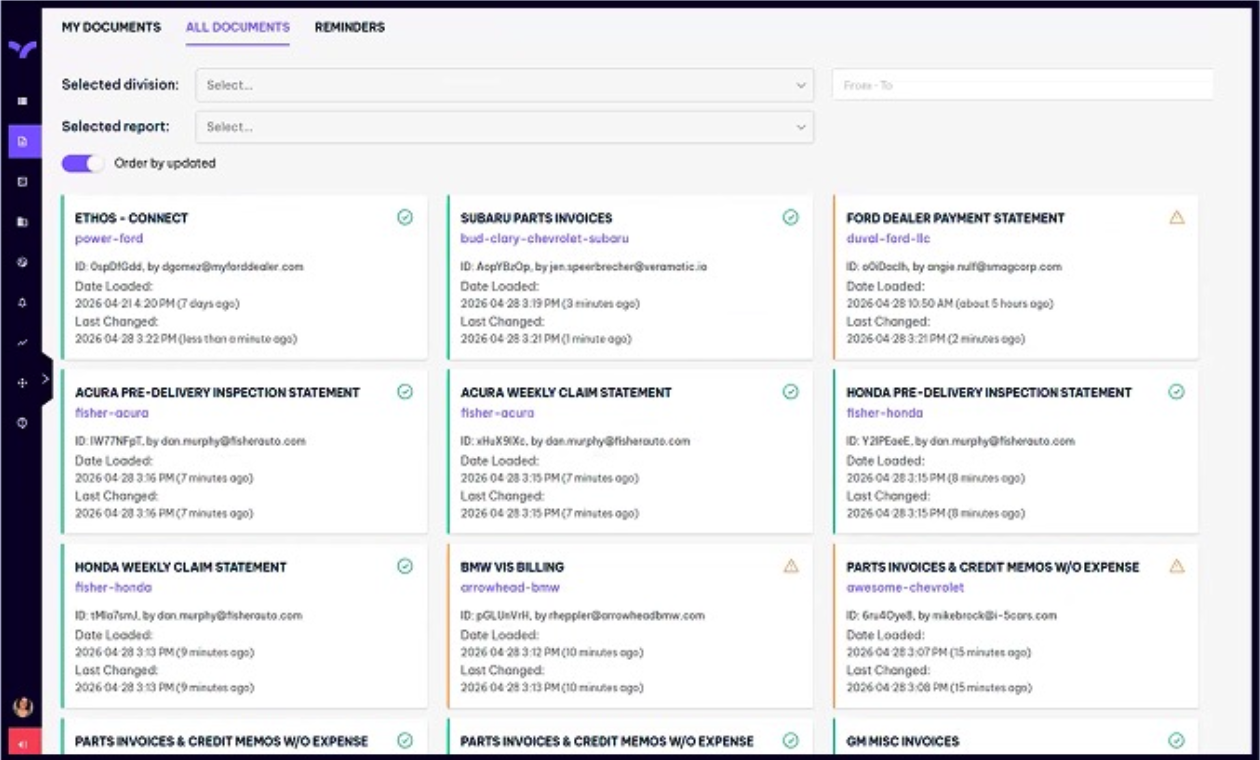
Task: Open the Selected report dropdown
Action: pos(505,127)
